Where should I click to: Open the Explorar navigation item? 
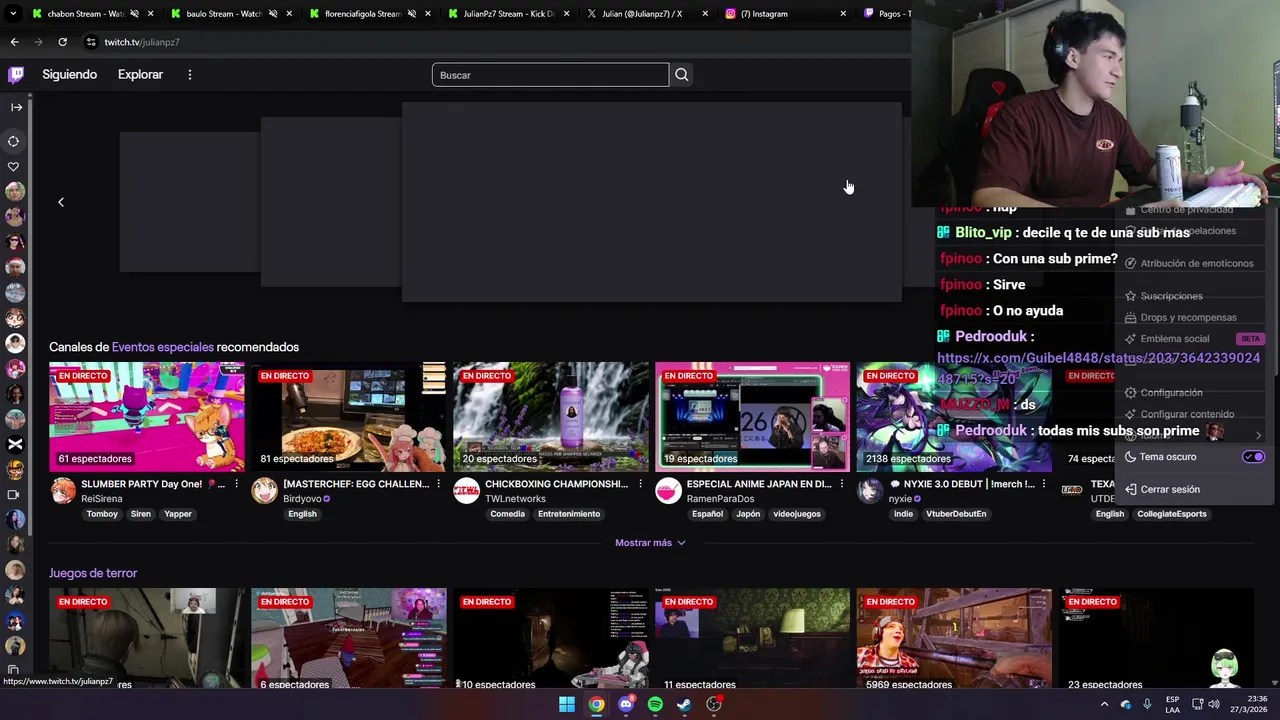(x=140, y=75)
